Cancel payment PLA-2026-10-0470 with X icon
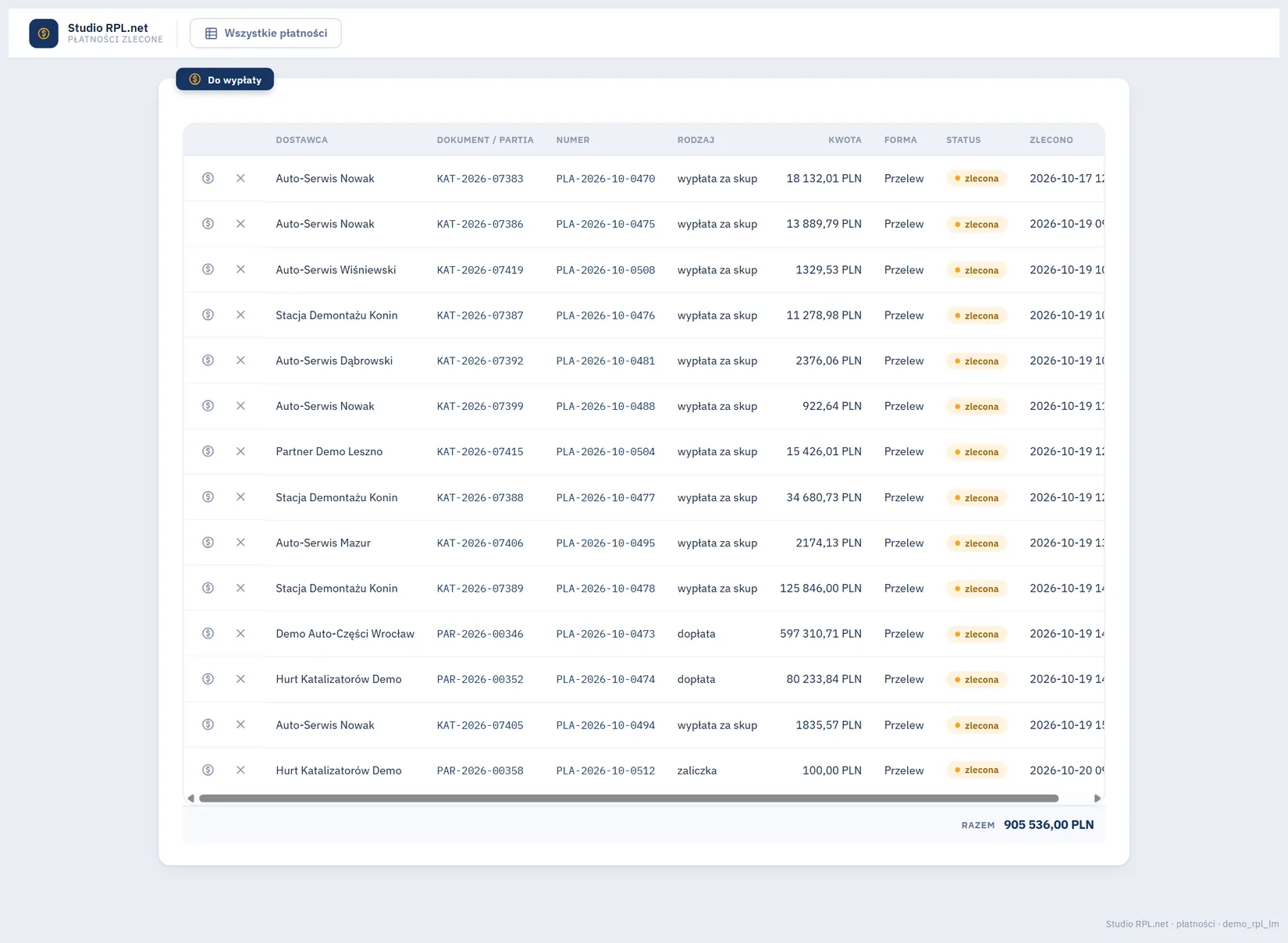Screen dimensions: 1288x943 [240, 178]
